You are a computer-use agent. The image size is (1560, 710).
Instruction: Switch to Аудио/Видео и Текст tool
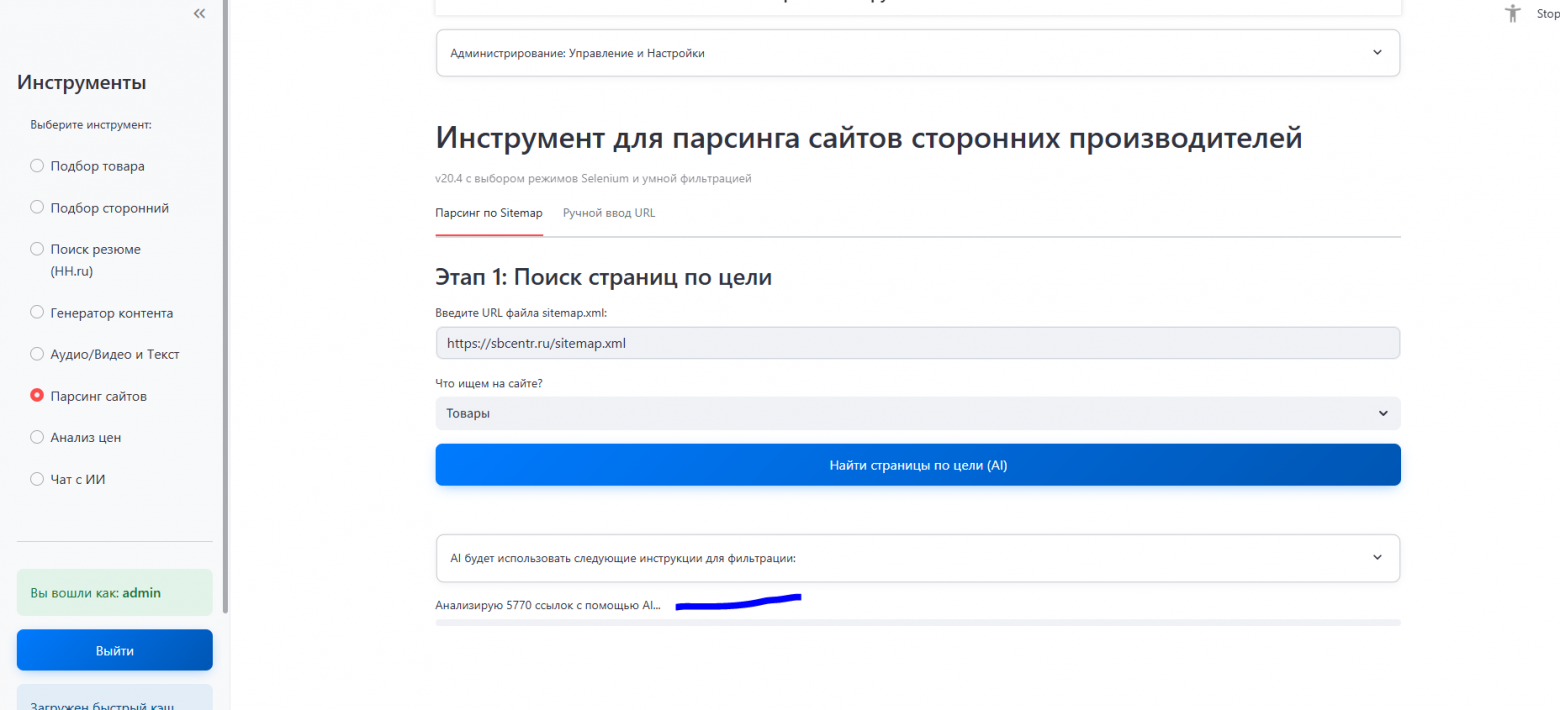click(37, 354)
